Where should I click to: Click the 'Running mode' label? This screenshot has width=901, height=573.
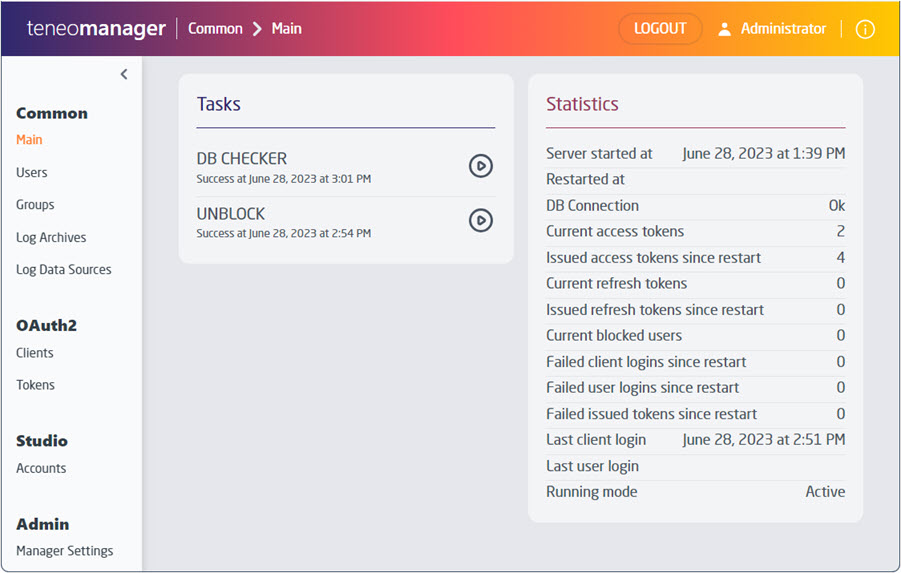(x=592, y=492)
